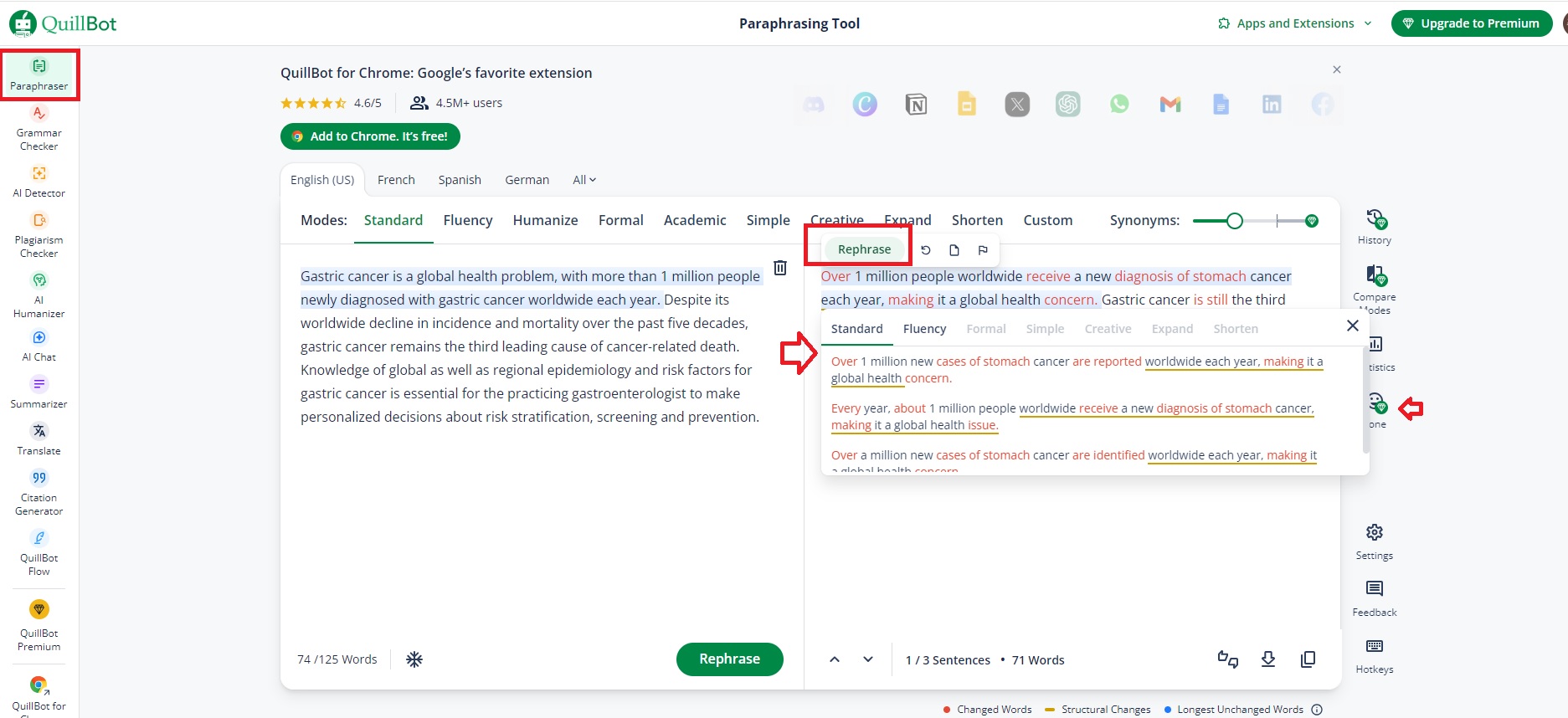Viewport: 1568px width, 718px height.
Task: Close the Chrome extension banner
Action: [1337, 69]
